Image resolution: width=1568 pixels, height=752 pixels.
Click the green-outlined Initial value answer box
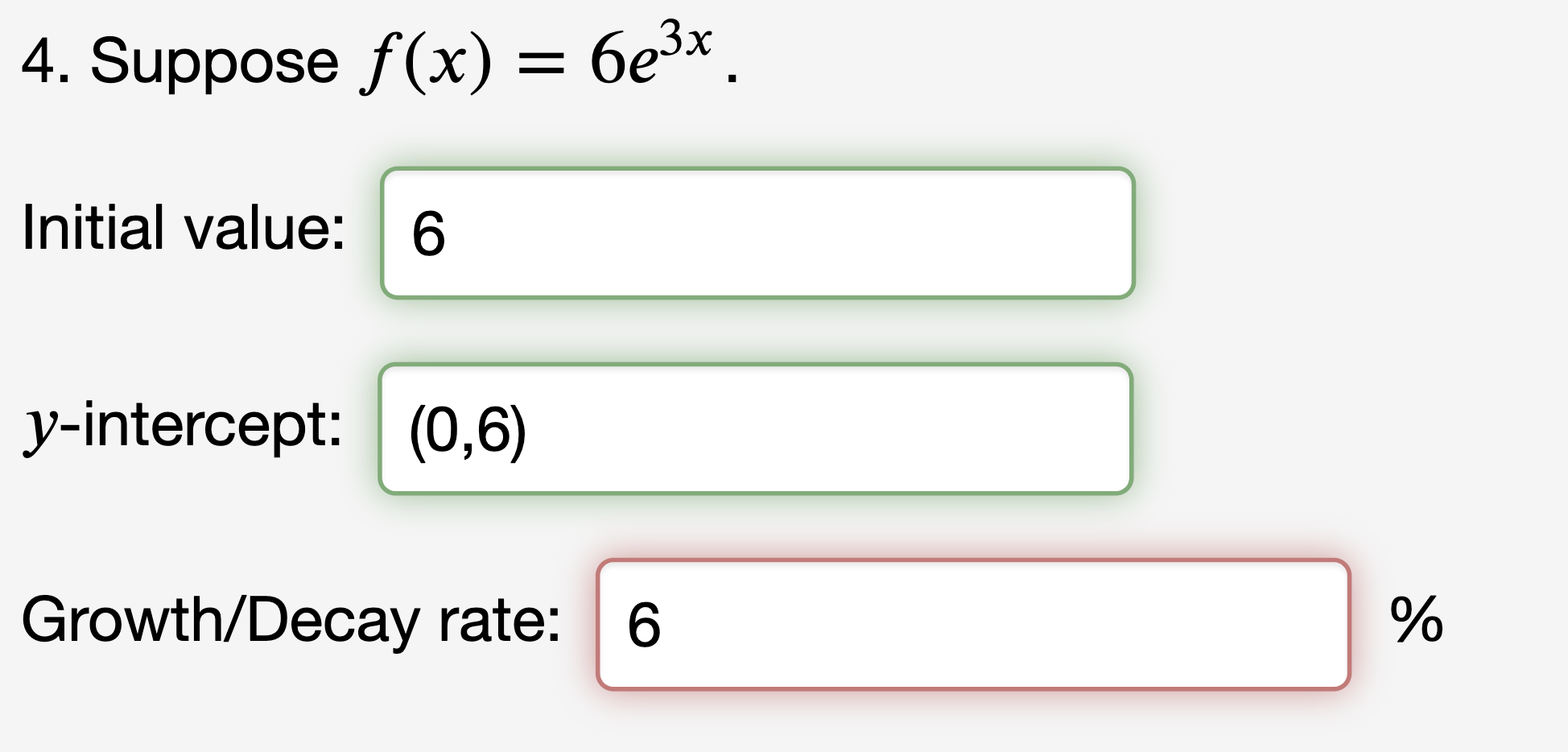click(757, 233)
